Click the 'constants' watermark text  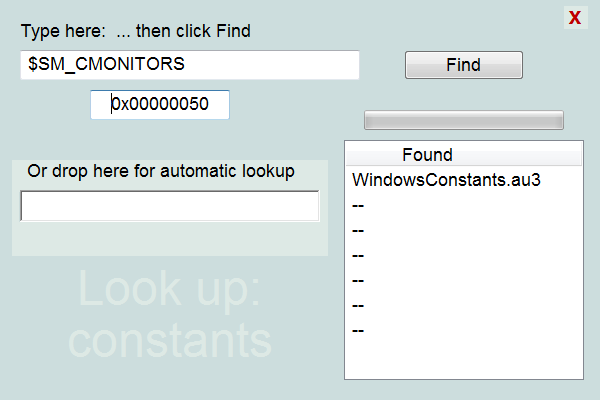(170, 340)
